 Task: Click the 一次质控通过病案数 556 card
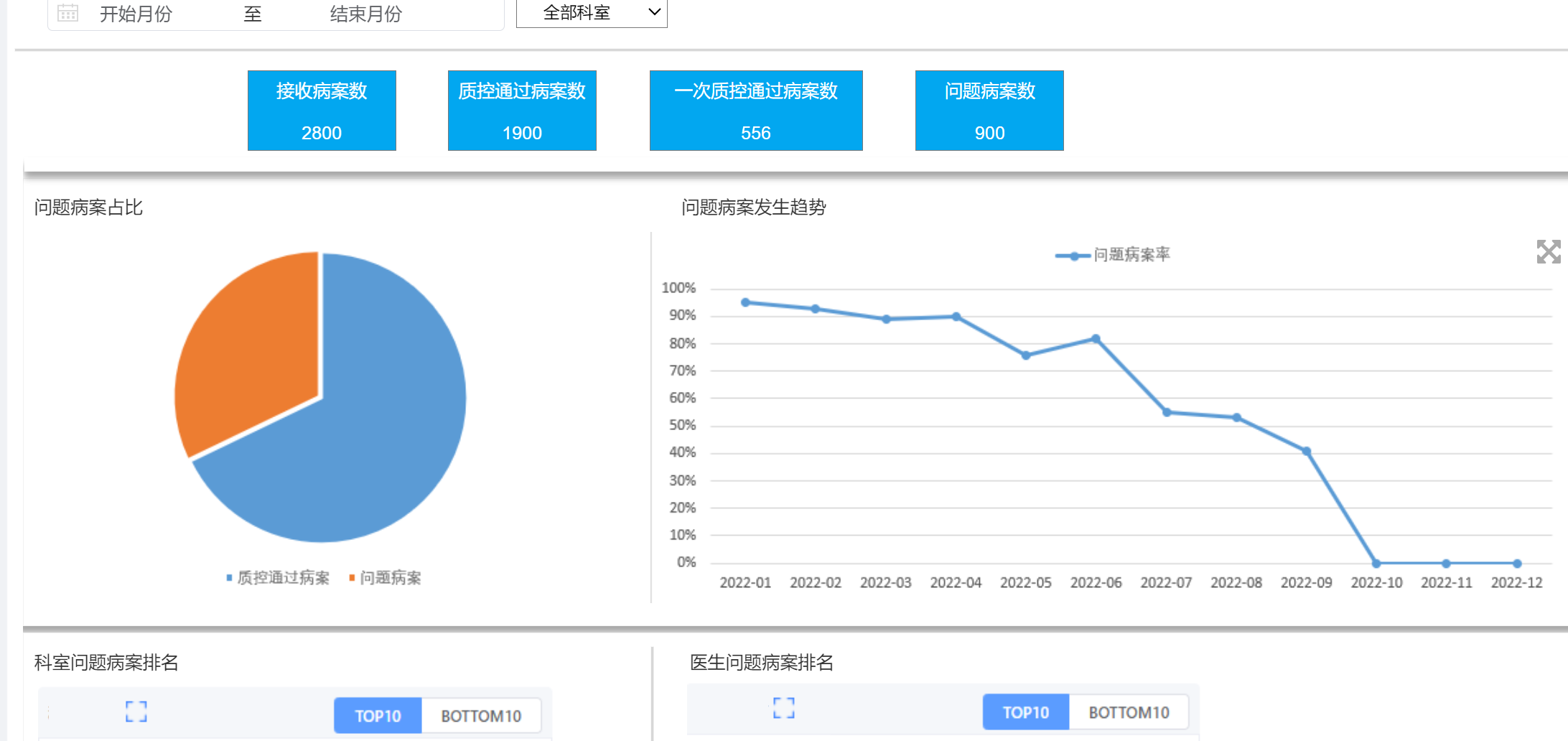[756, 111]
